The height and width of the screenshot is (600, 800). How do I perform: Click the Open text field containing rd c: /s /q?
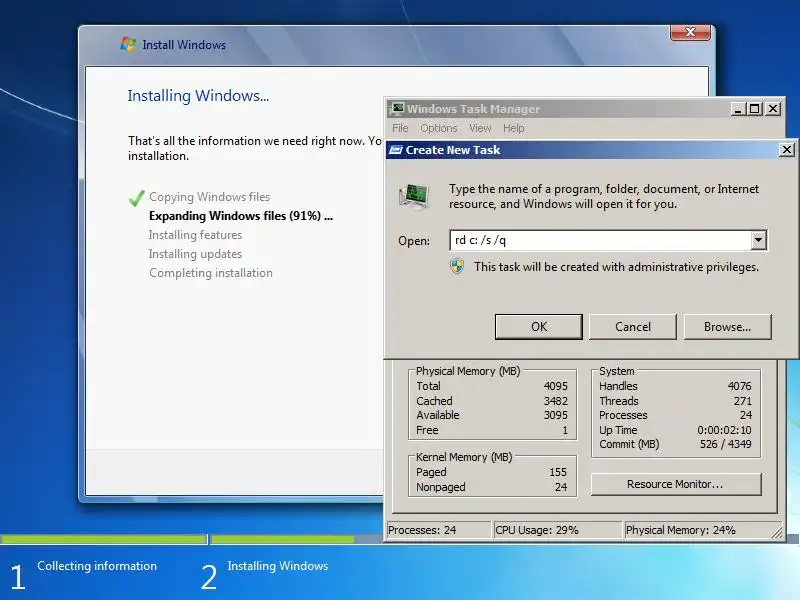[601, 240]
